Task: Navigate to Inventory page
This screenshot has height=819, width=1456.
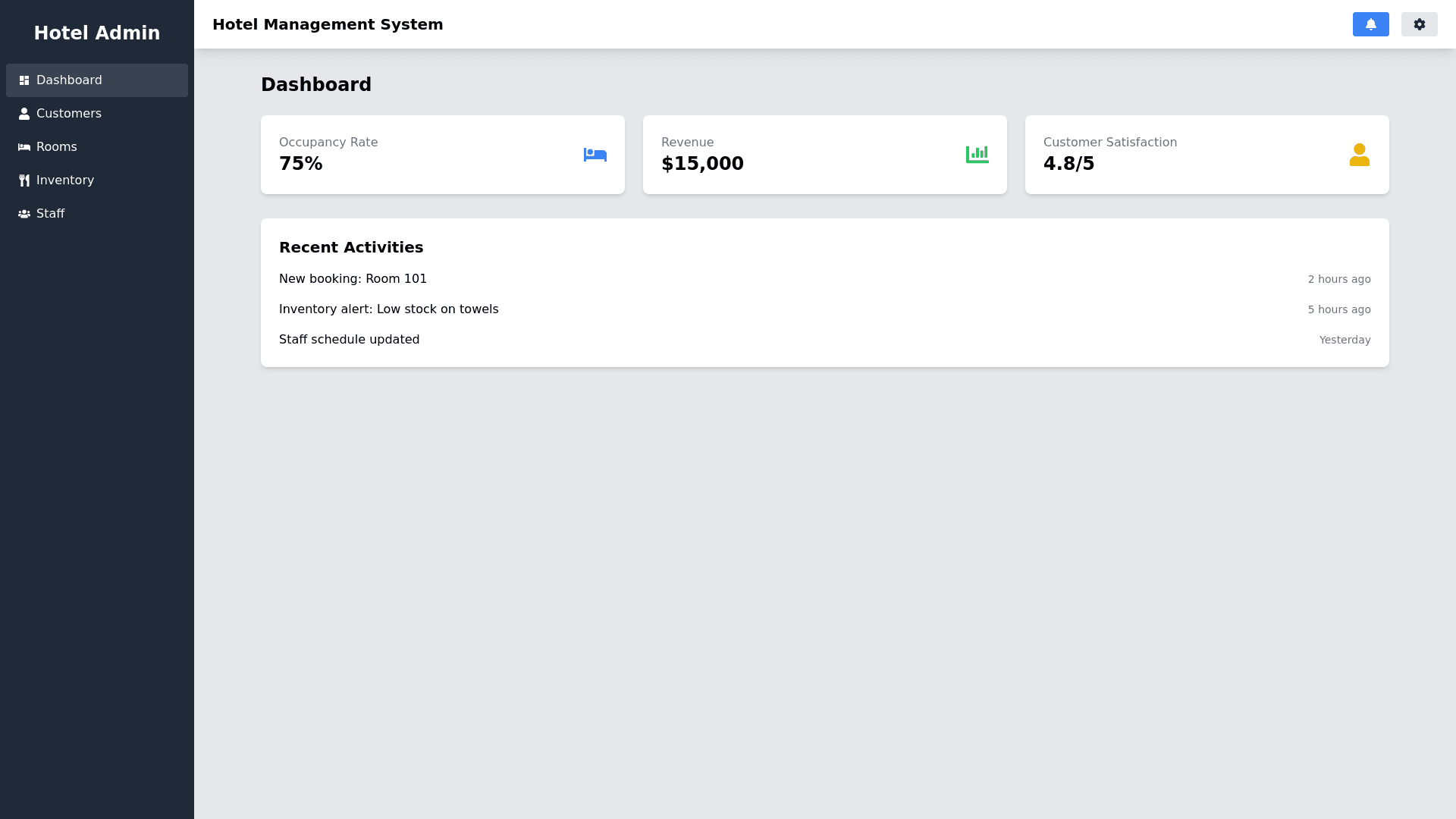Action: click(x=65, y=180)
